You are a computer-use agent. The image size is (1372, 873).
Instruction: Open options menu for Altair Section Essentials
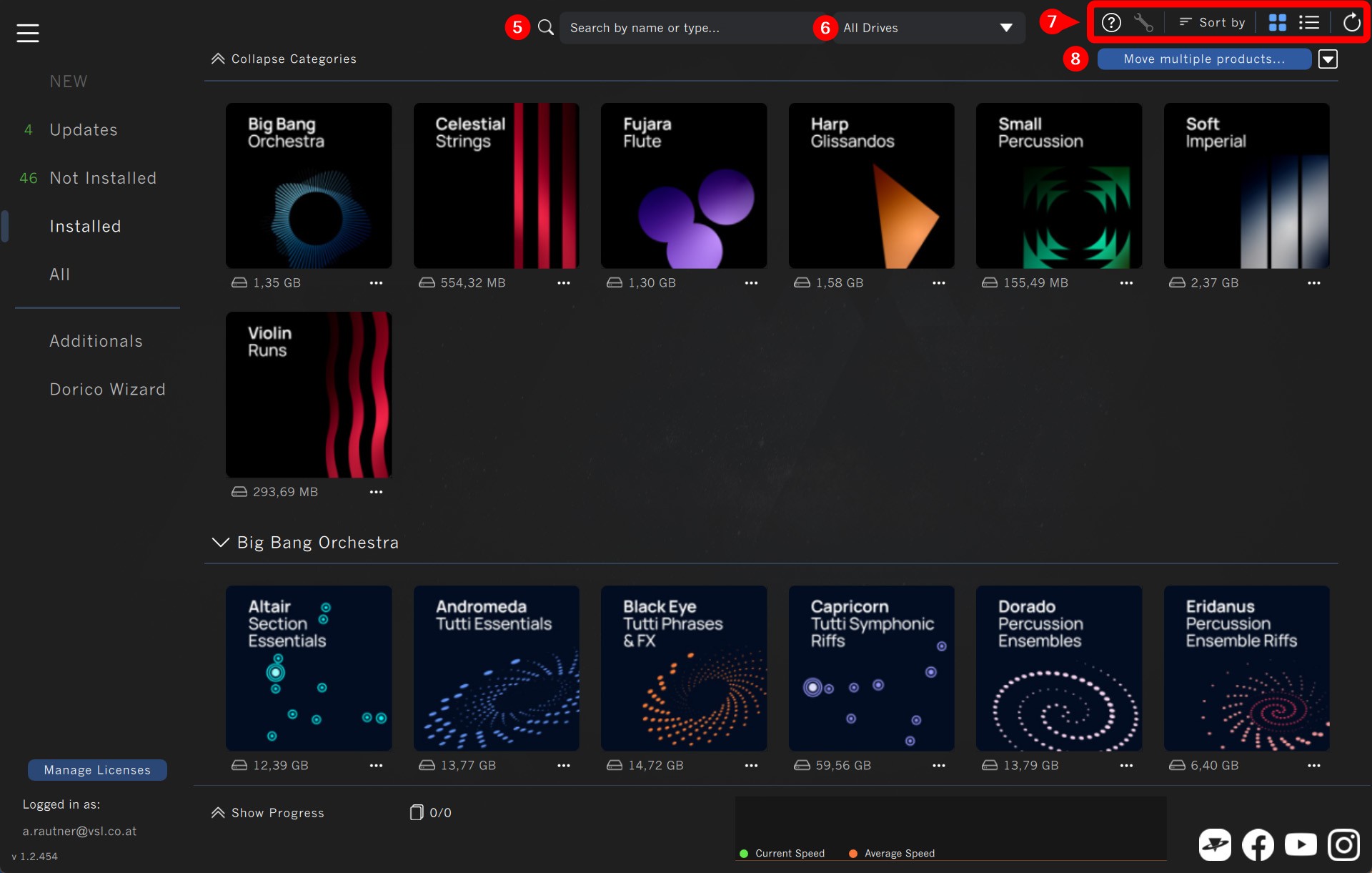coord(376,766)
